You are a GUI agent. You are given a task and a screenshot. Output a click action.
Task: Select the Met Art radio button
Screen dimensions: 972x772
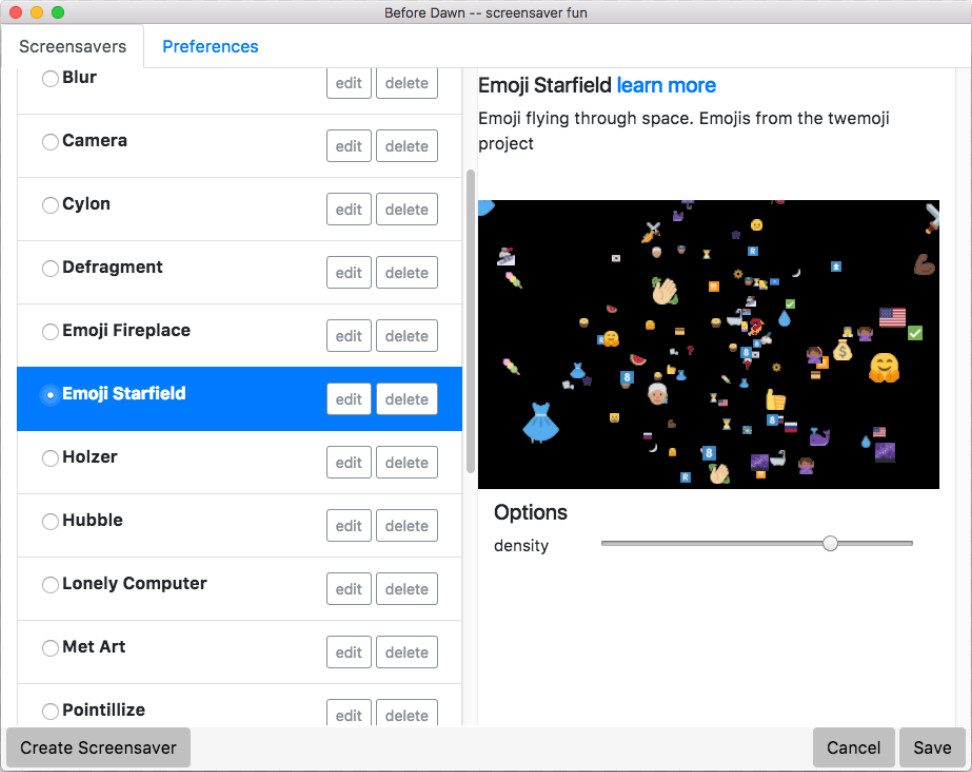point(50,648)
